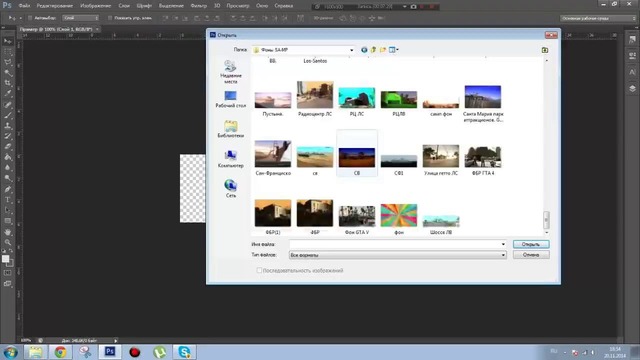Change screen mode icon in toolbar
This screenshot has height=360, width=640.
(8, 284)
